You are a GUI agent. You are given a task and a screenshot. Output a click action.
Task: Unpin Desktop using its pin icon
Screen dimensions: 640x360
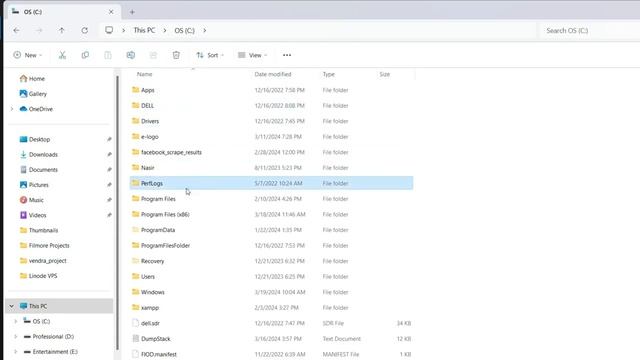click(x=109, y=140)
